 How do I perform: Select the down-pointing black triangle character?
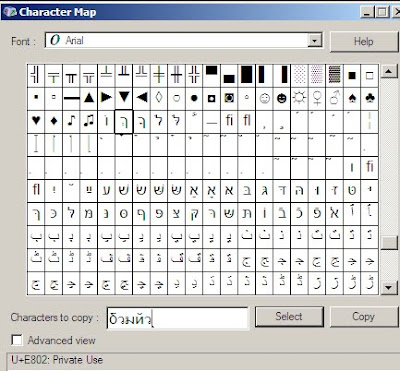124,98
